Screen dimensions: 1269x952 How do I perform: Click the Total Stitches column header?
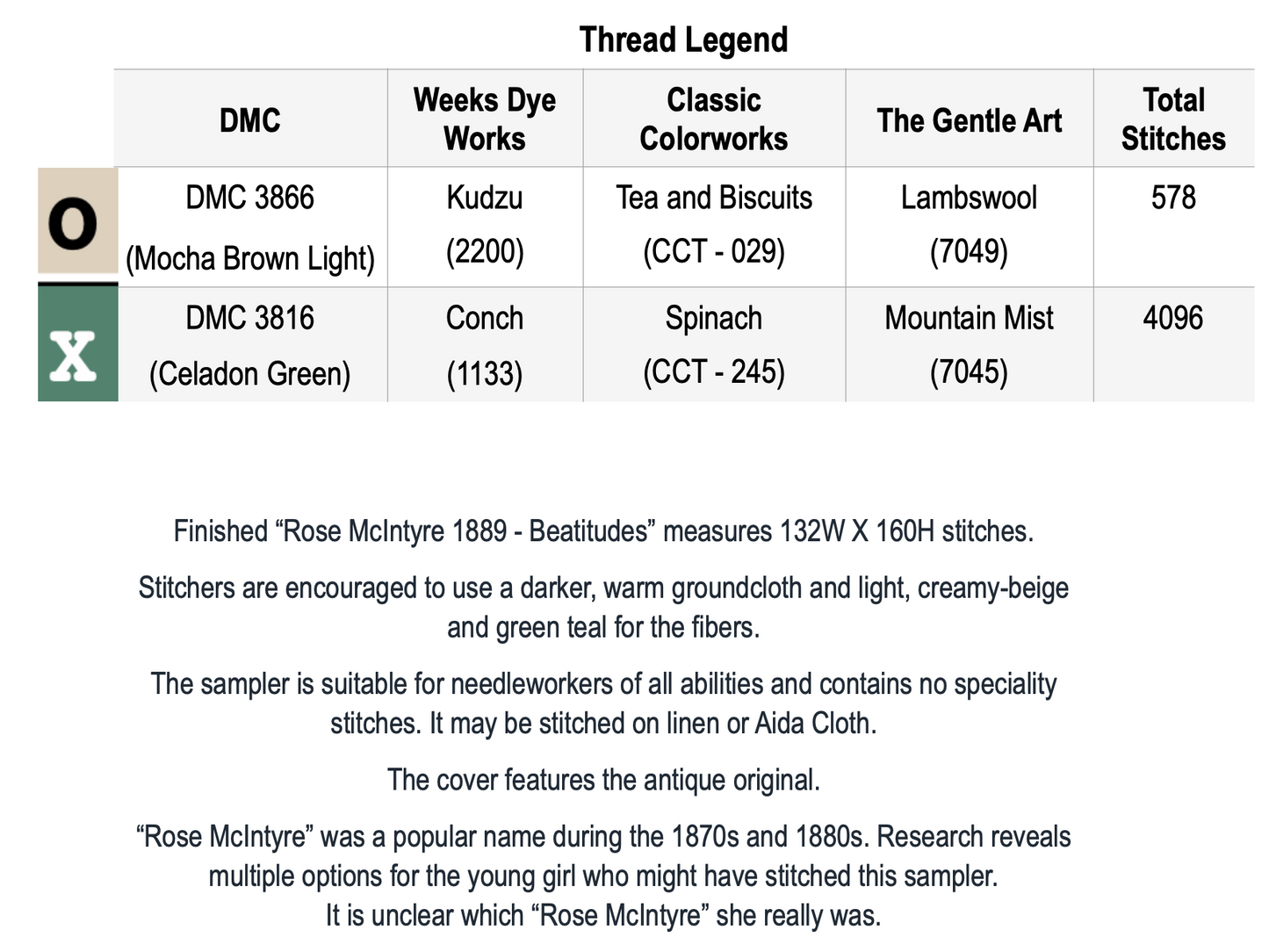[x=1173, y=119]
